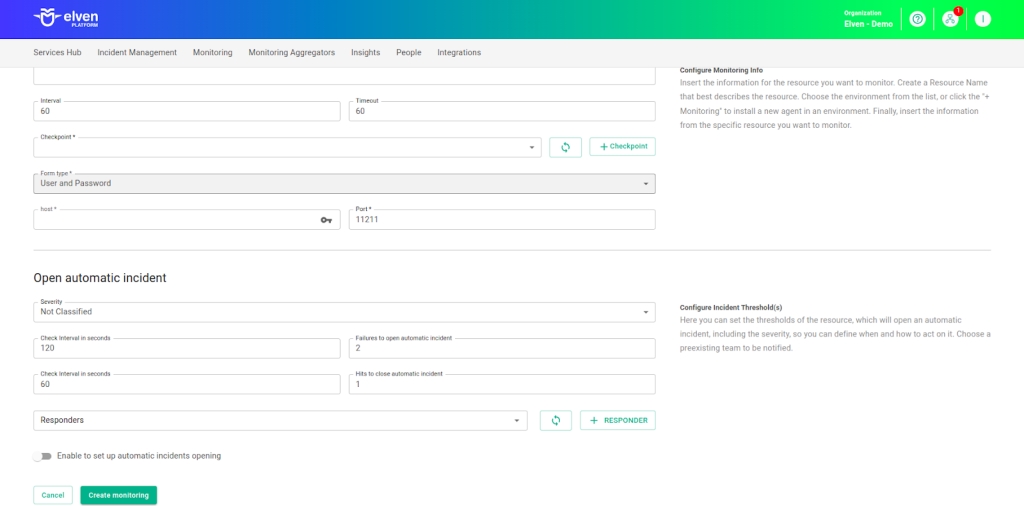Click the key icon in host field
Screen dimensions: 1024x506
326,220
